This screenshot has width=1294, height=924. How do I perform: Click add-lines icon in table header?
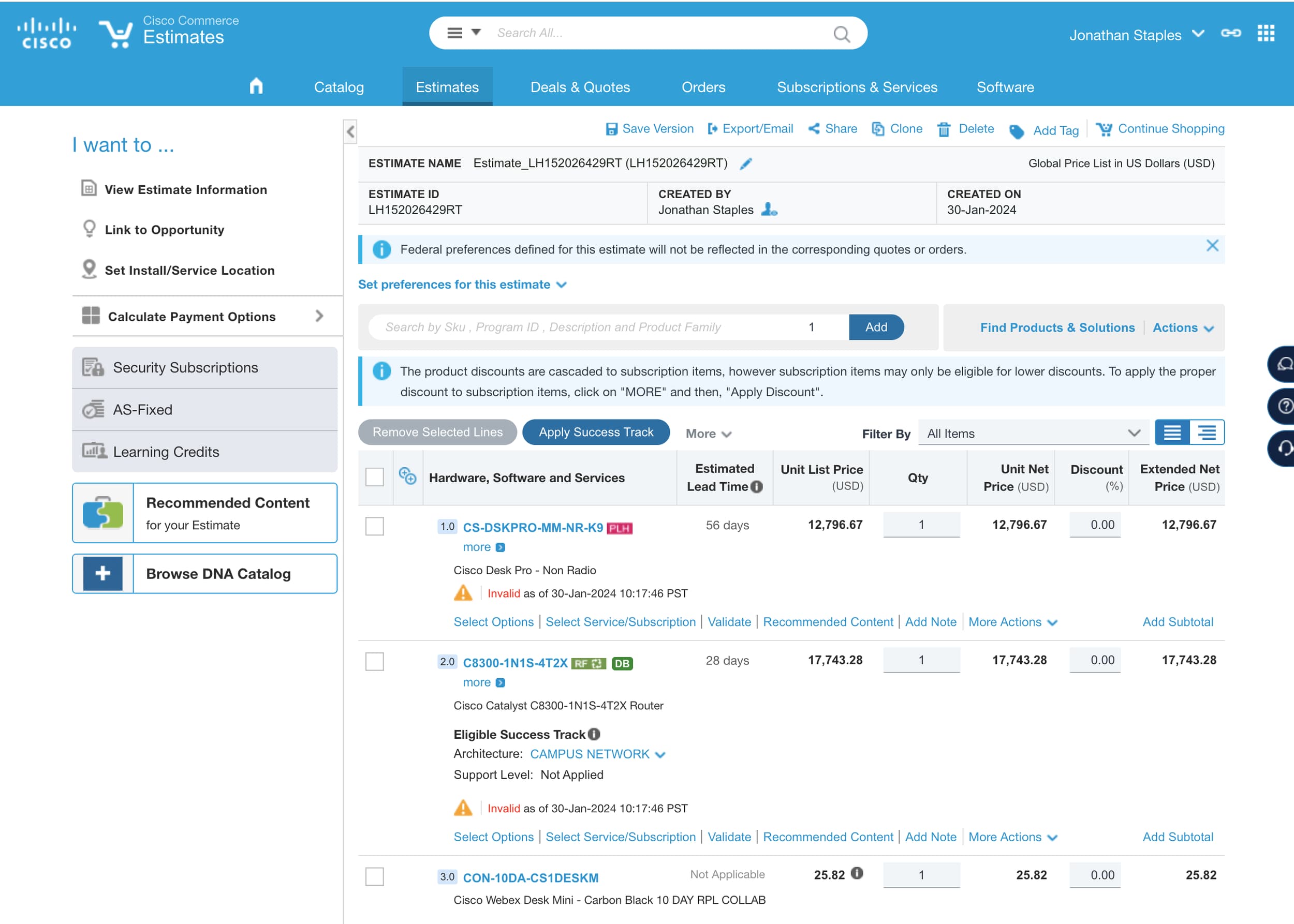click(x=408, y=475)
